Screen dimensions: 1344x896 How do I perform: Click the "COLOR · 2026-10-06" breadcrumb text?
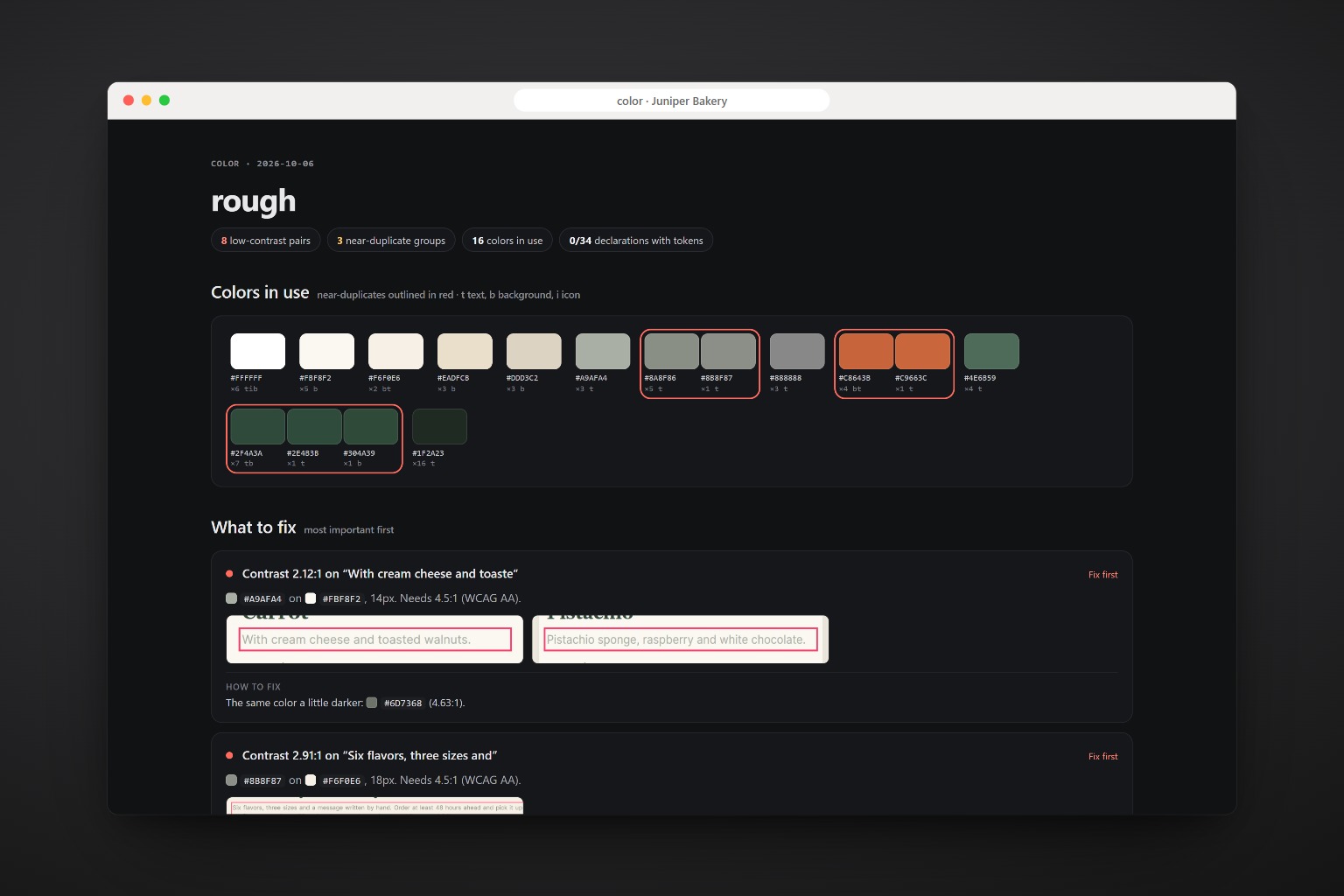[262, 164]
